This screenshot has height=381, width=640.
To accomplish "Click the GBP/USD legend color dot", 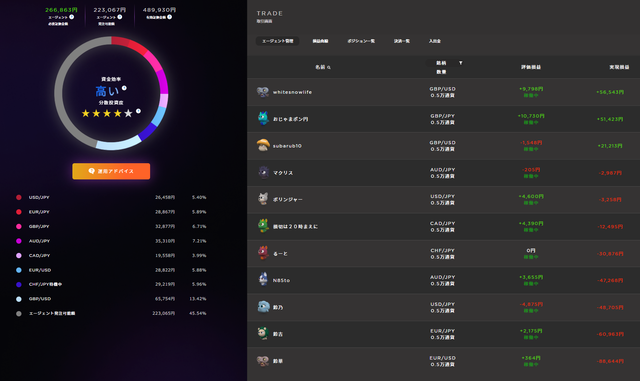I will (x=19, y=299).
